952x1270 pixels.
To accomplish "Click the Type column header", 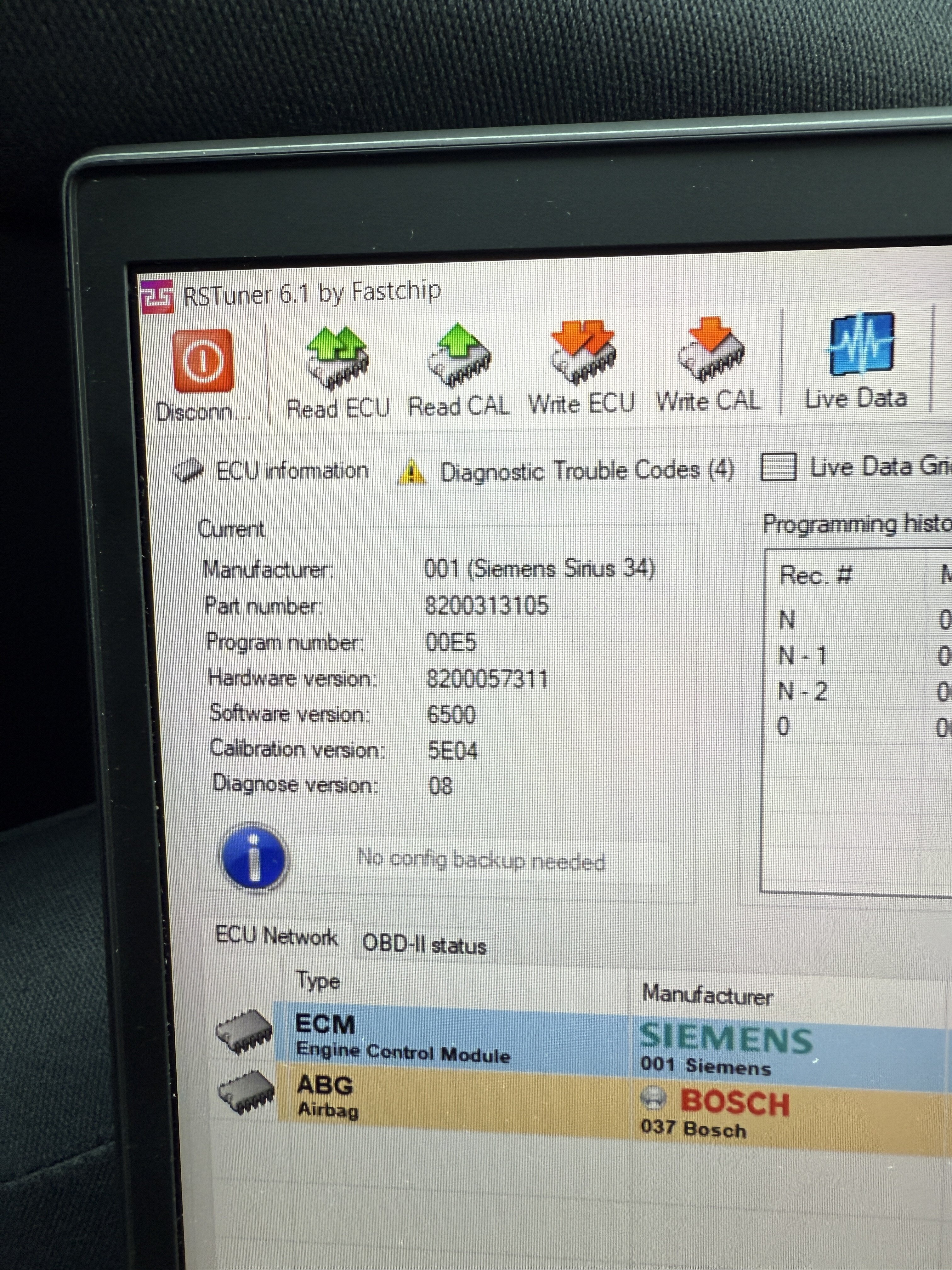I will pyautogui.click(x=317, y=981).
